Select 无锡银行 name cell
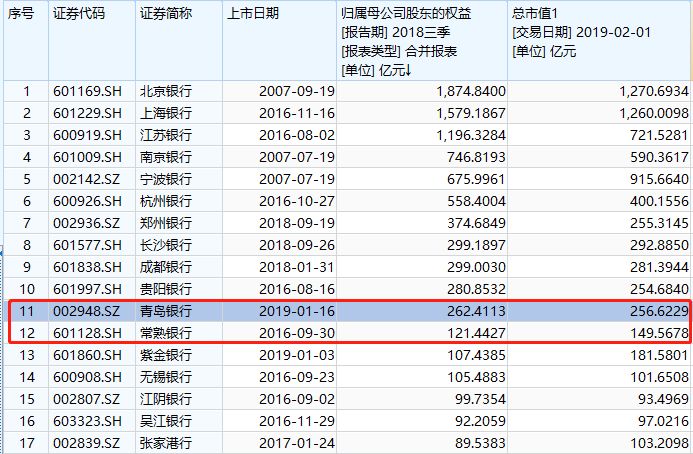 (x=166, y=377)
